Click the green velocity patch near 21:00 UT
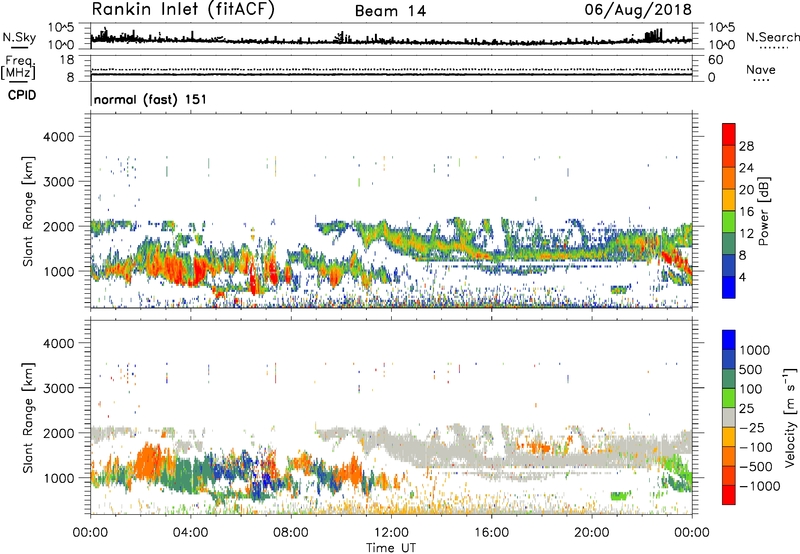 click(x=620, y=495)
